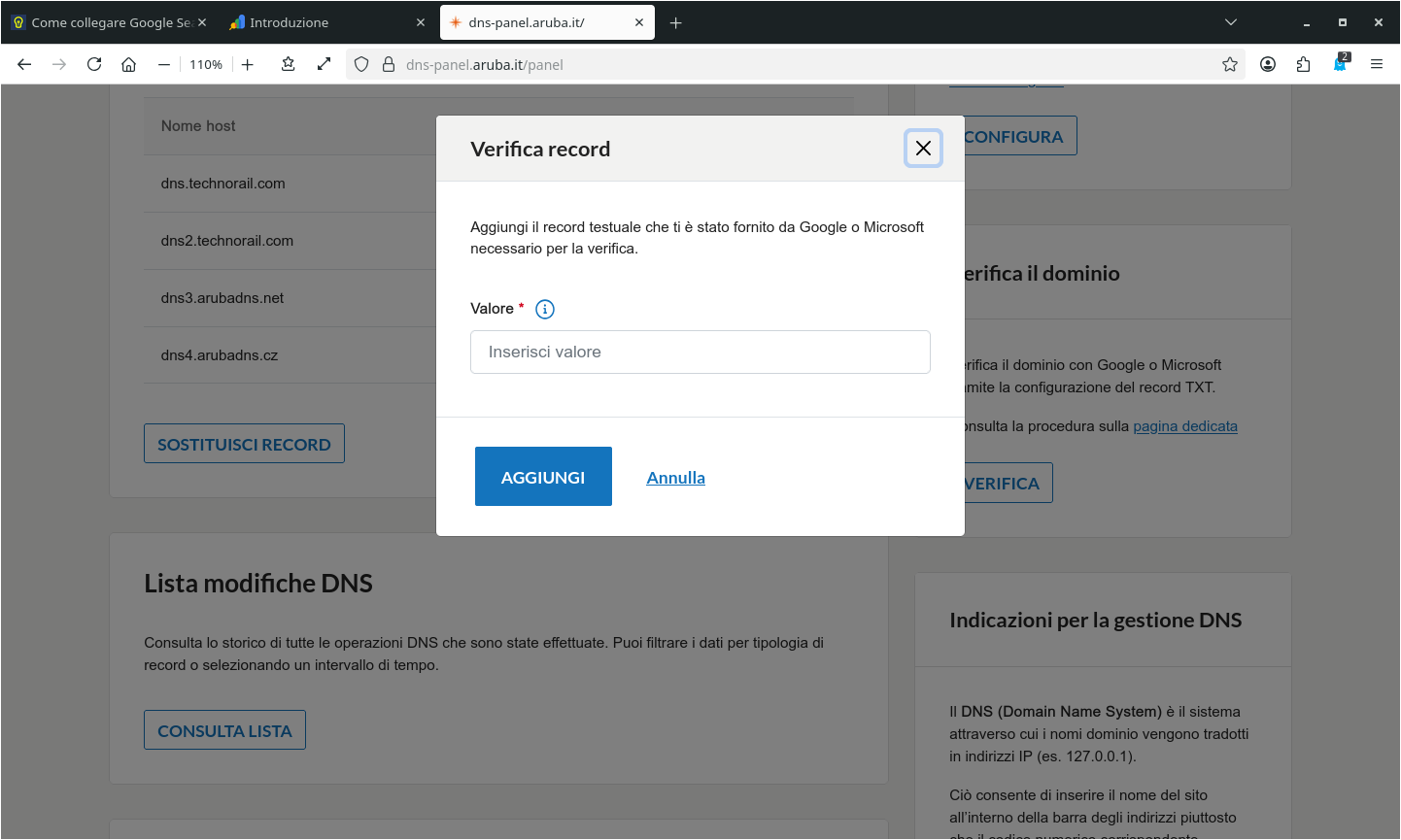Click the address bar URL field
The height and width of the screenshot is (840, 1401).
pos(777,65)
